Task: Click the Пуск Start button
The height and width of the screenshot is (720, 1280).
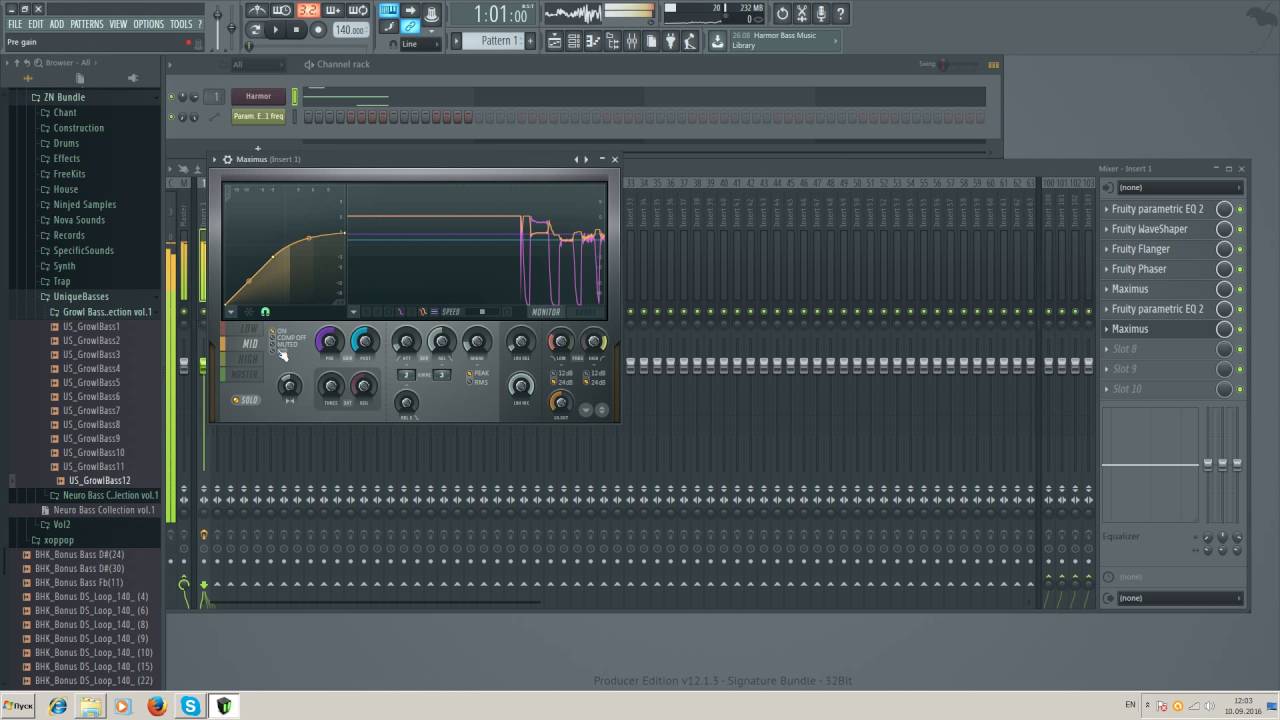Action: click(17, 706)
